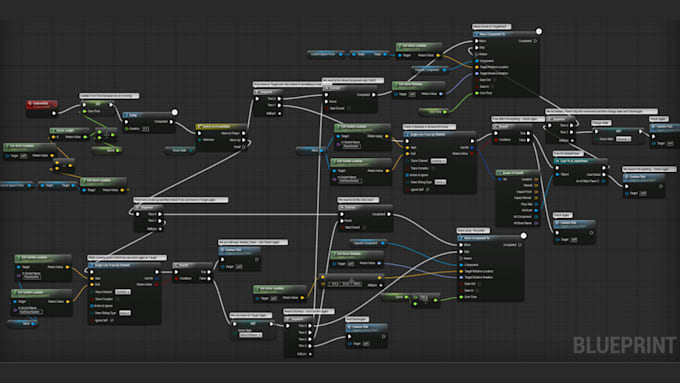Select lower Move Component To node header

coord(490,238)
